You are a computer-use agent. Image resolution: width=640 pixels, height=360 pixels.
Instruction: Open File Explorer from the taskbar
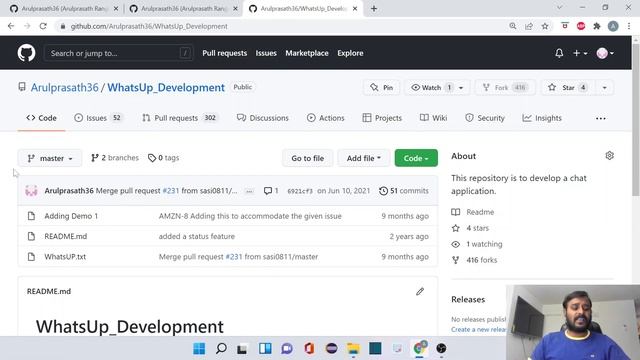(x=353, y=348)
